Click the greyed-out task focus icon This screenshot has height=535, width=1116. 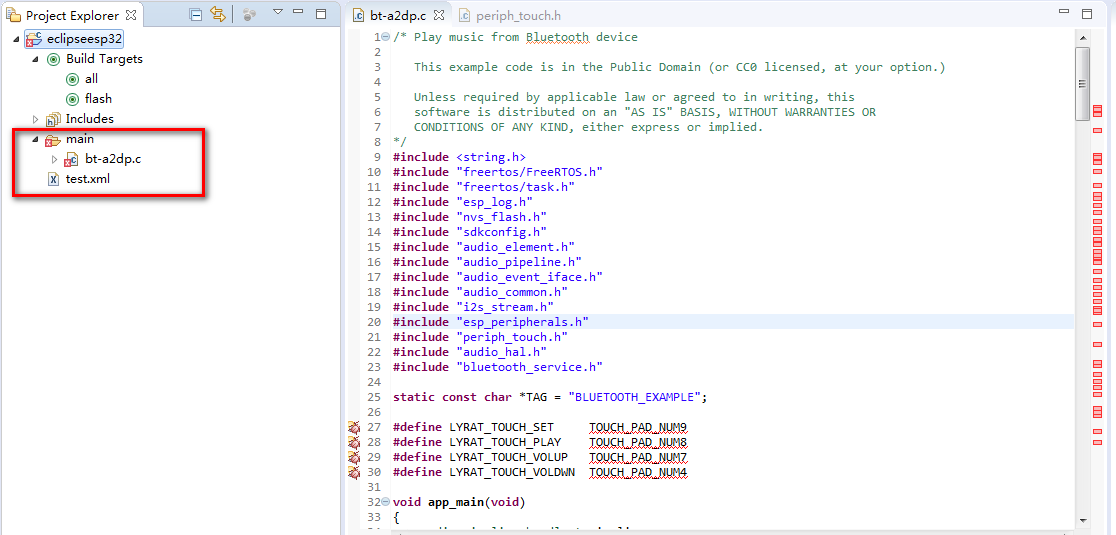click(248, 14)
